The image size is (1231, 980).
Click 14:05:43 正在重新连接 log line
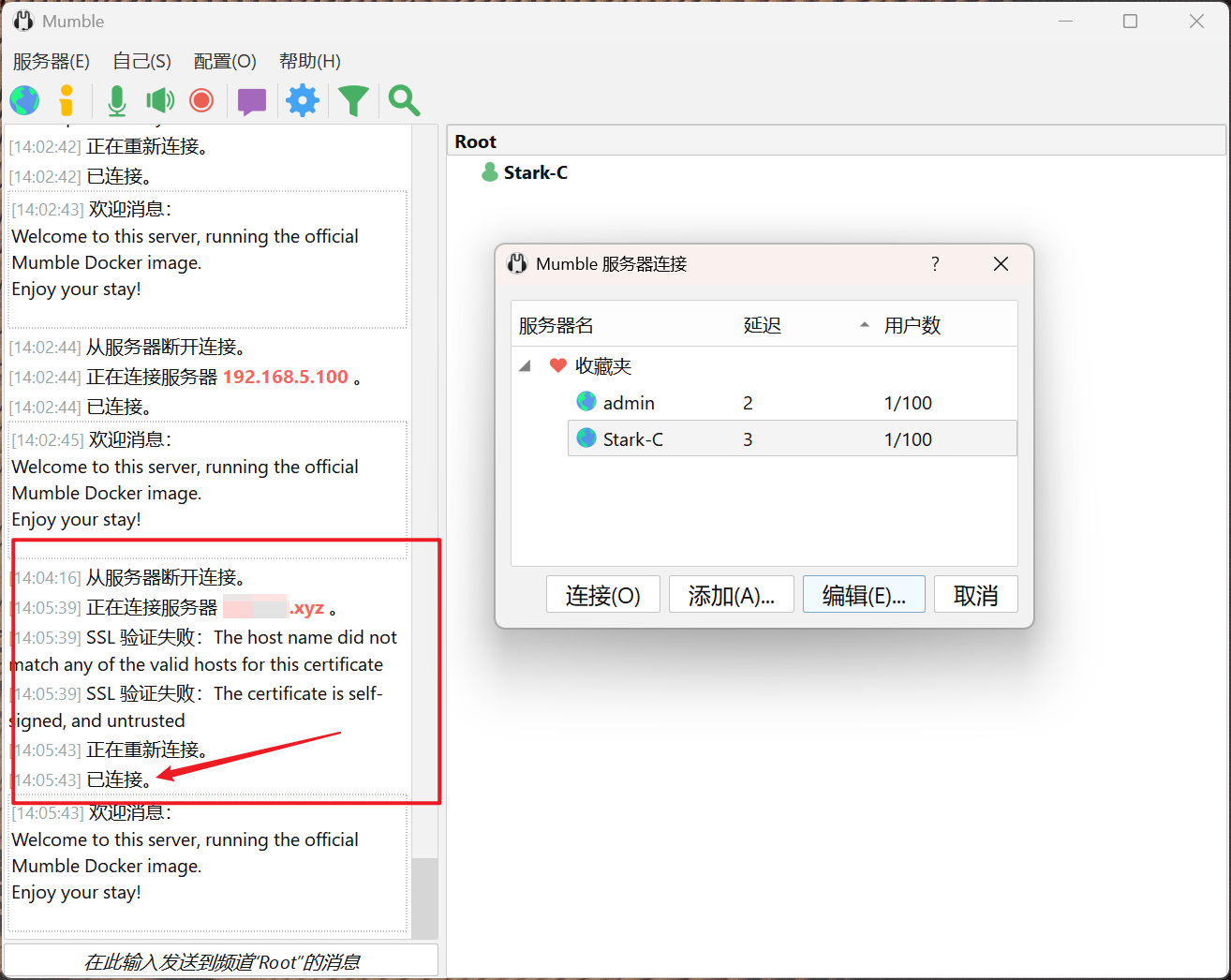(x=109, y=750)
